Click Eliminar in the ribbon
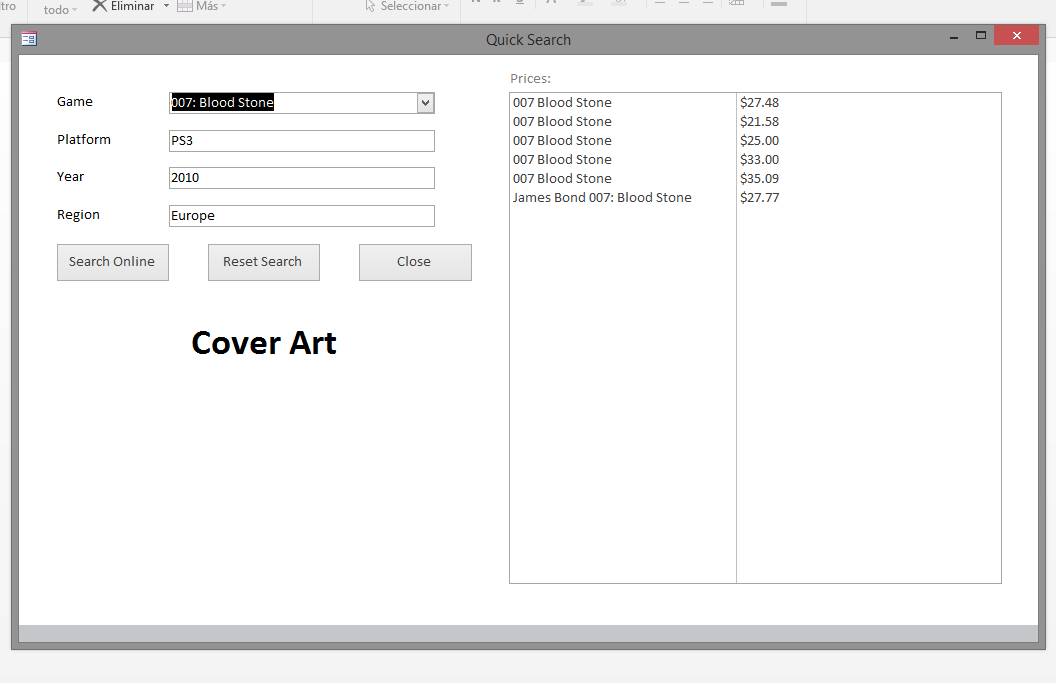Image resolution: width=1056 pixels, height=683 pixels. tap(124, 6)
